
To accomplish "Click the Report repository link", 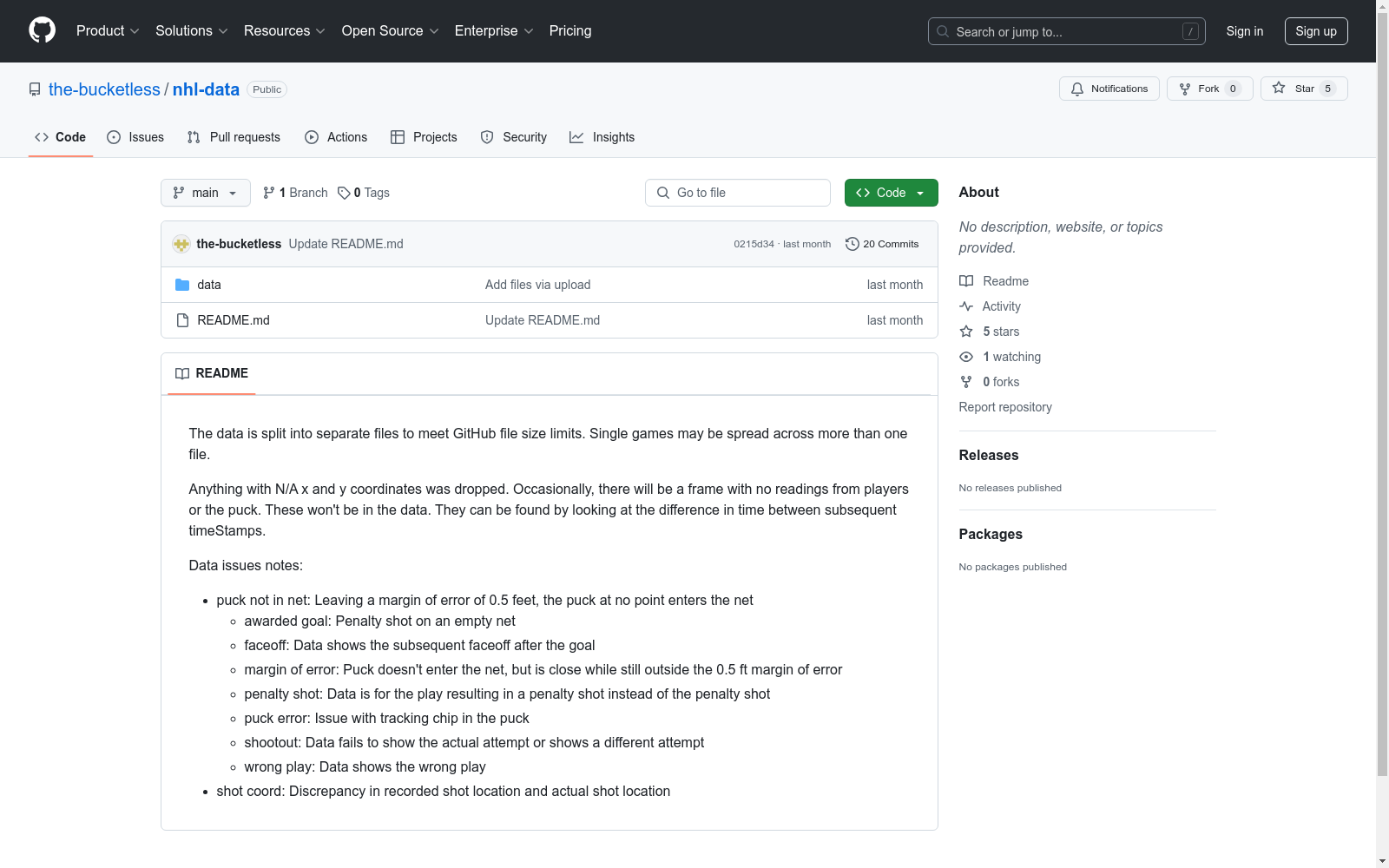I will pyautogui.click(x=1005, y=407).
